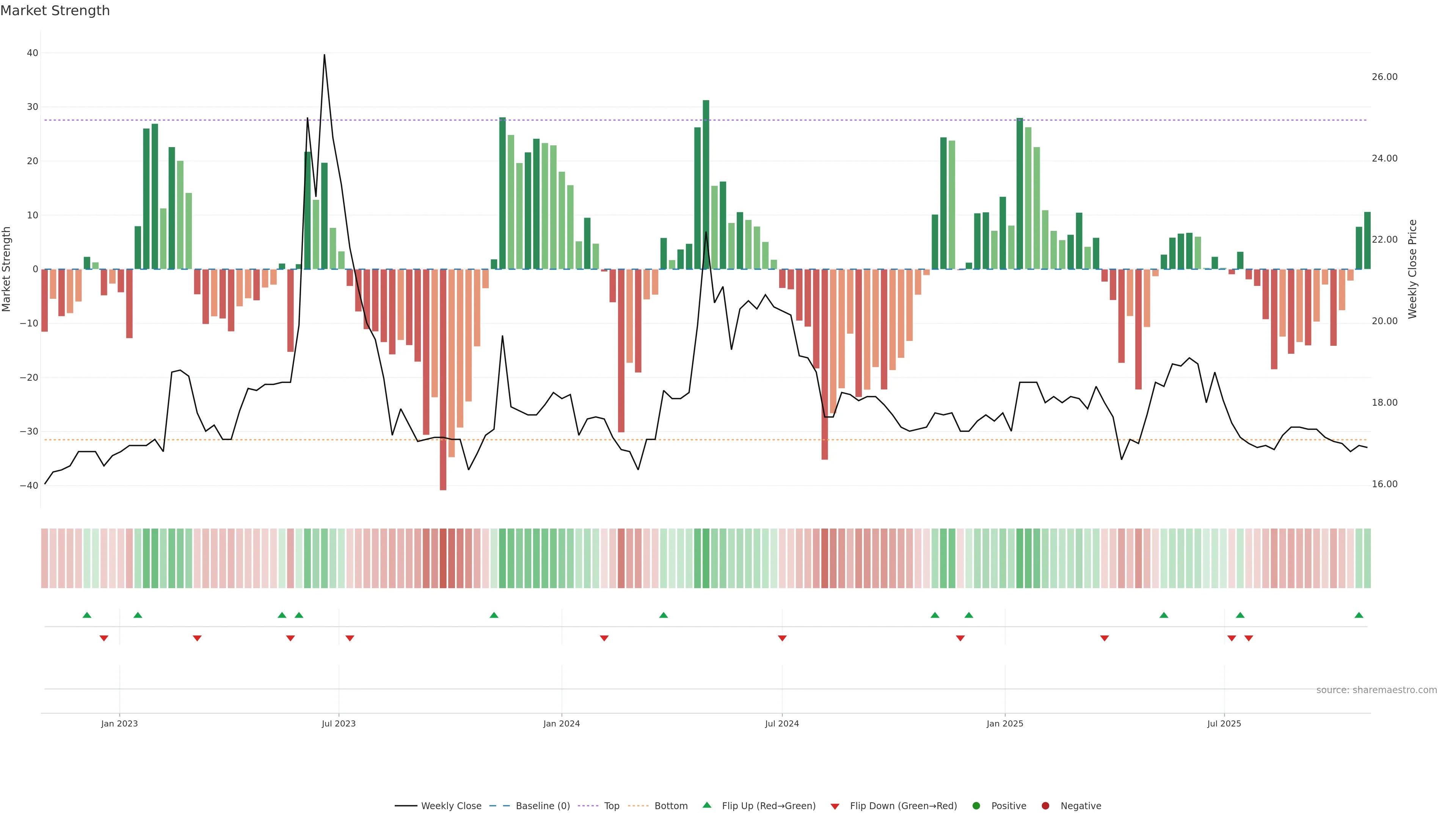The height and width of the screenshot is (819, 1456).
Task: Click the Market Strength chart title
Action: click(x=55, y=11)
